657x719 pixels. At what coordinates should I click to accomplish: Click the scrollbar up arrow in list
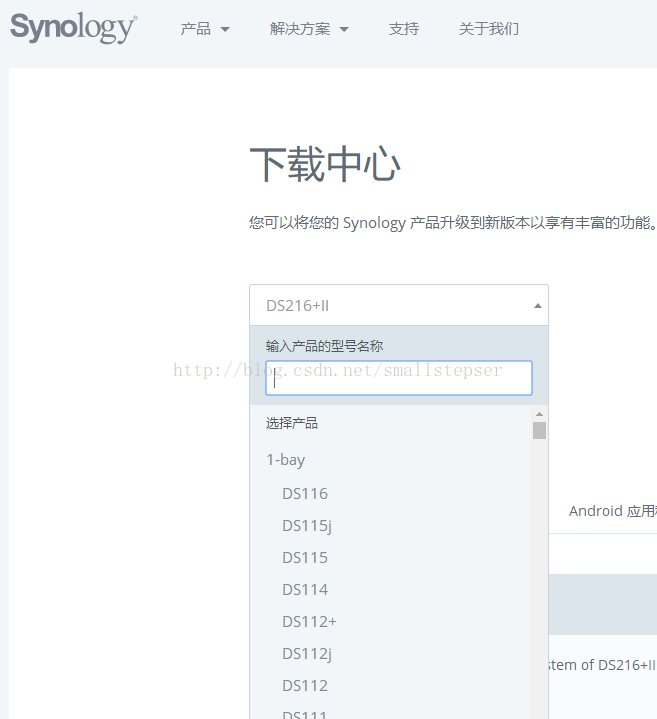click(x=540, y=414)
